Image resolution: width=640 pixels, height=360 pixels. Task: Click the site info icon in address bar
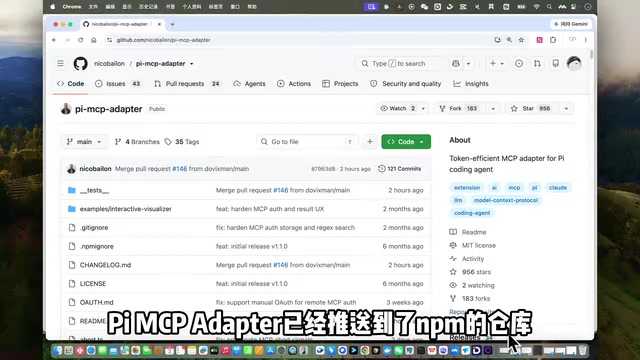[109, 40]
